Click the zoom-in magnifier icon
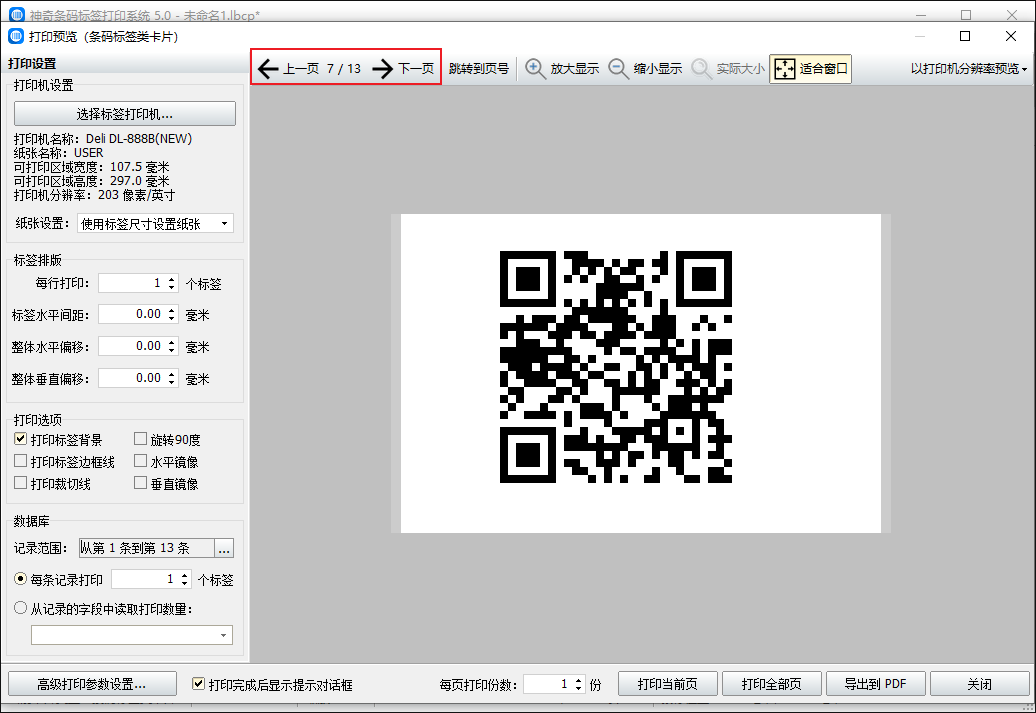The width and height of the screenshot is (1036, 713). point(535,69)
